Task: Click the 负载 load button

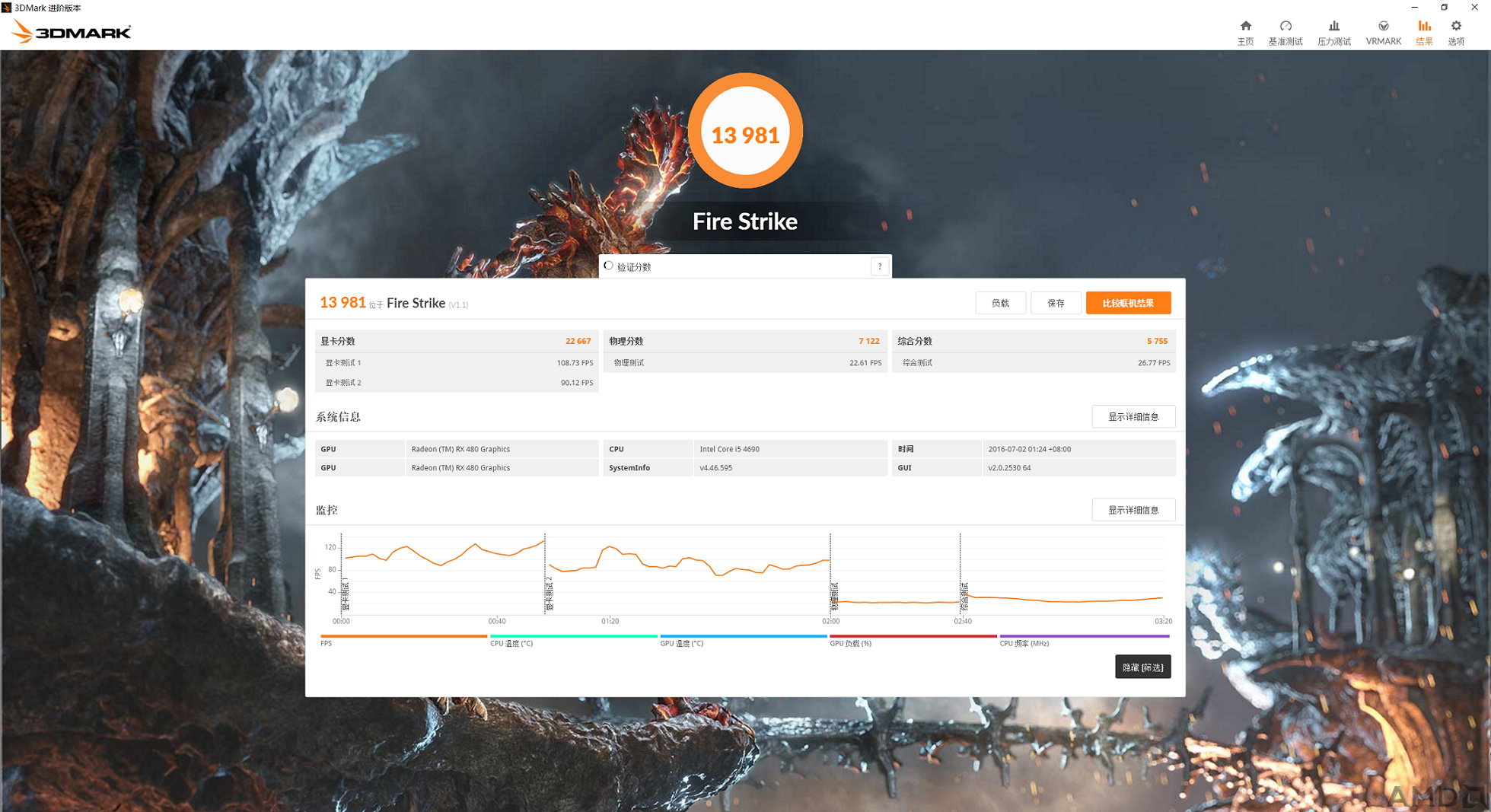Action: (1000, 303)
